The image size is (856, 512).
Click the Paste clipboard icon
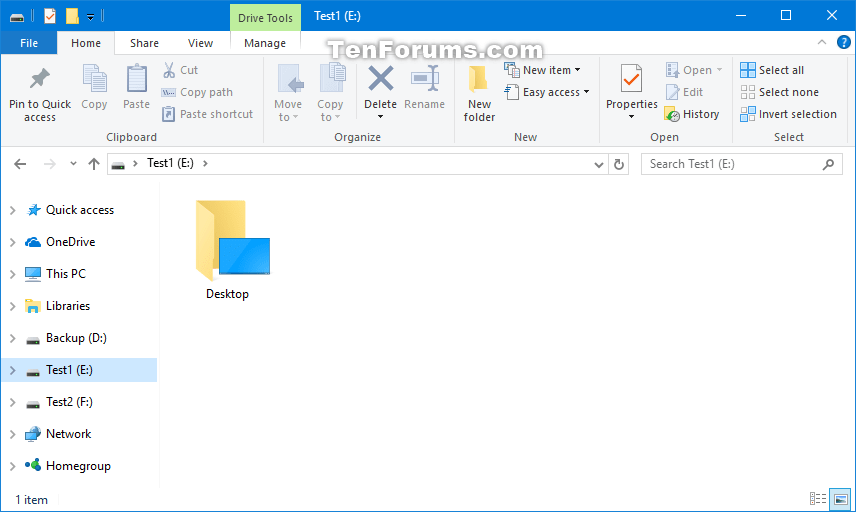coord(136,79)
